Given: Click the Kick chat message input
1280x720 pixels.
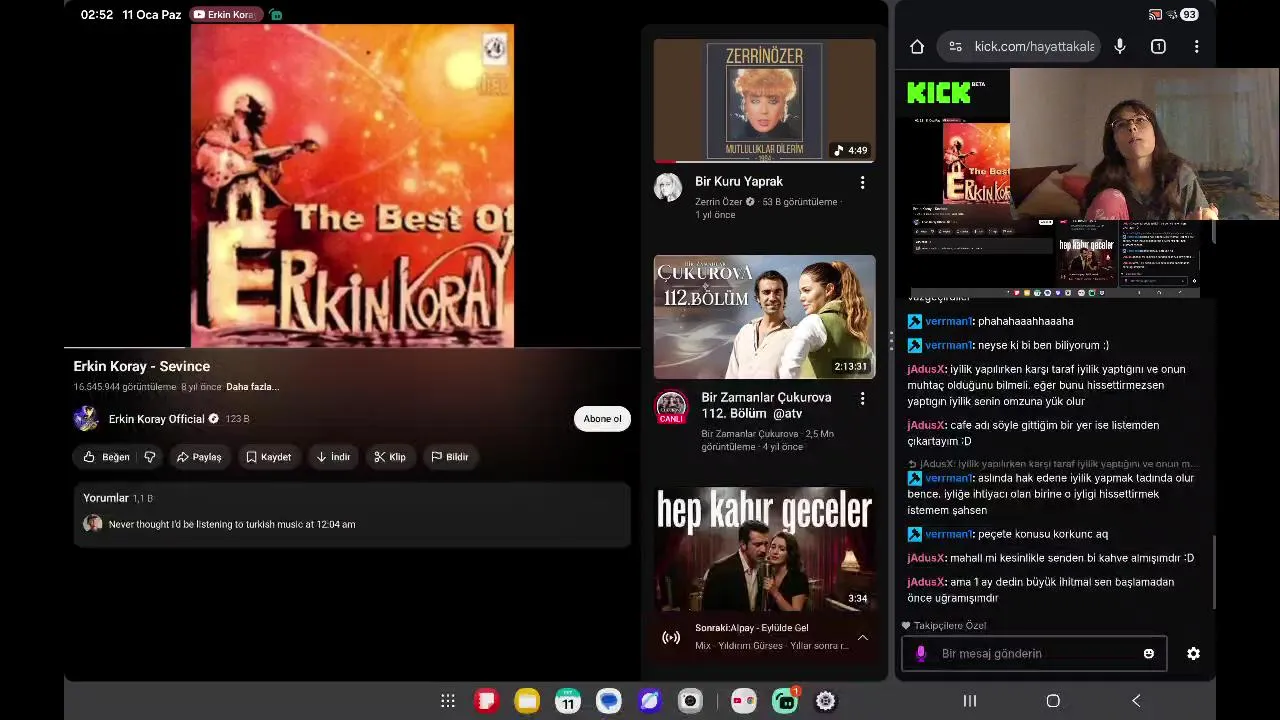Looking at the screenshot, I should pos(1035,654).
